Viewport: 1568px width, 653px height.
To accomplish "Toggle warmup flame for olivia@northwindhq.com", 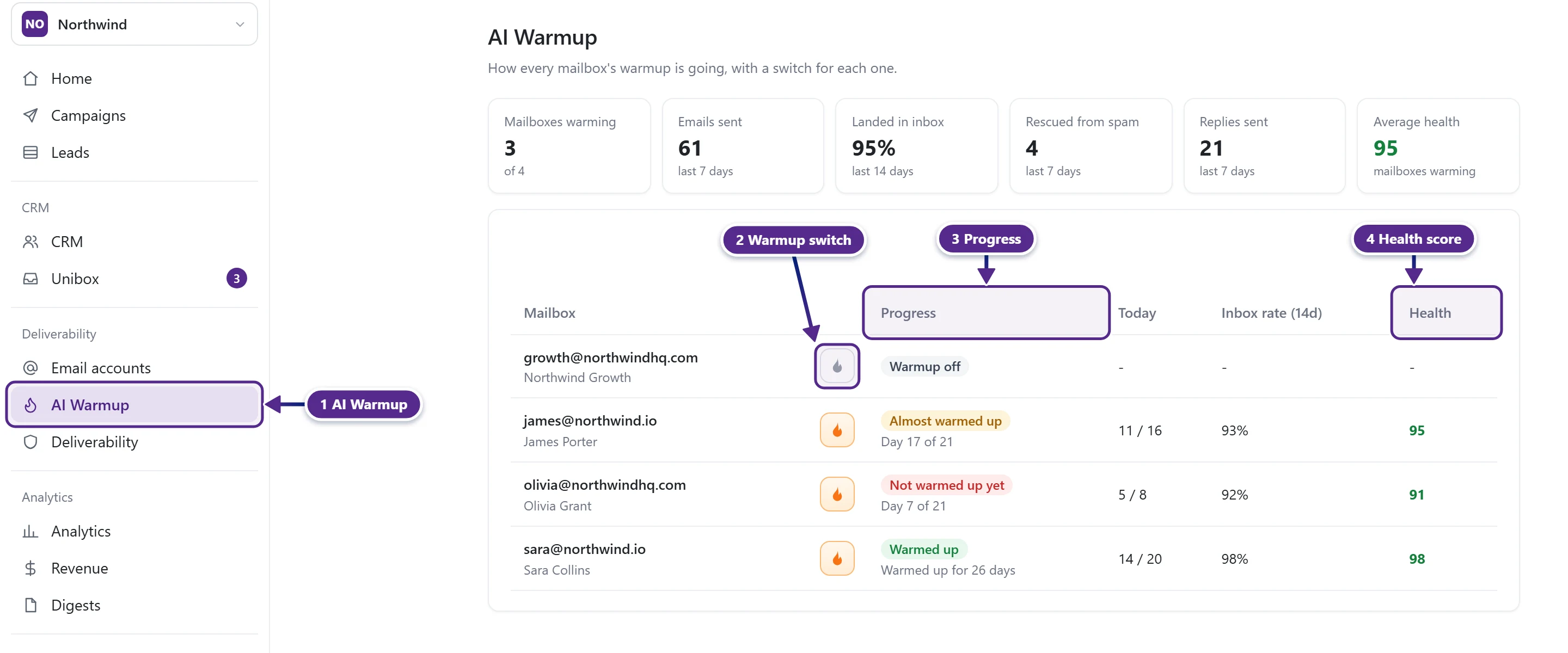I will point(837,494).
